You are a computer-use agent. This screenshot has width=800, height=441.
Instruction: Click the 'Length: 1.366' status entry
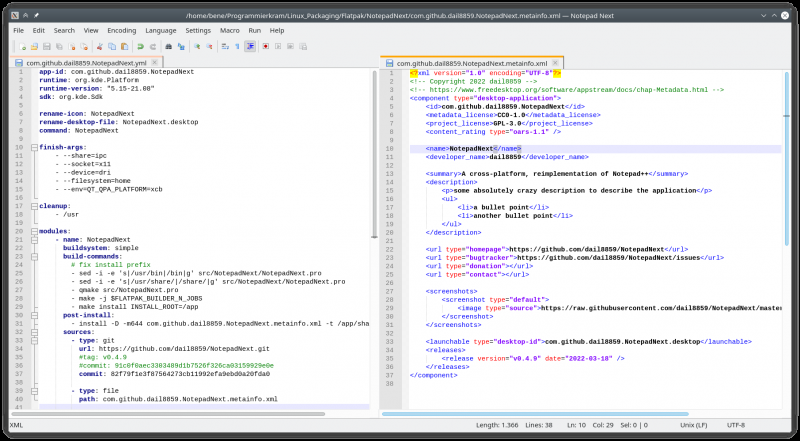coord(497,425)
